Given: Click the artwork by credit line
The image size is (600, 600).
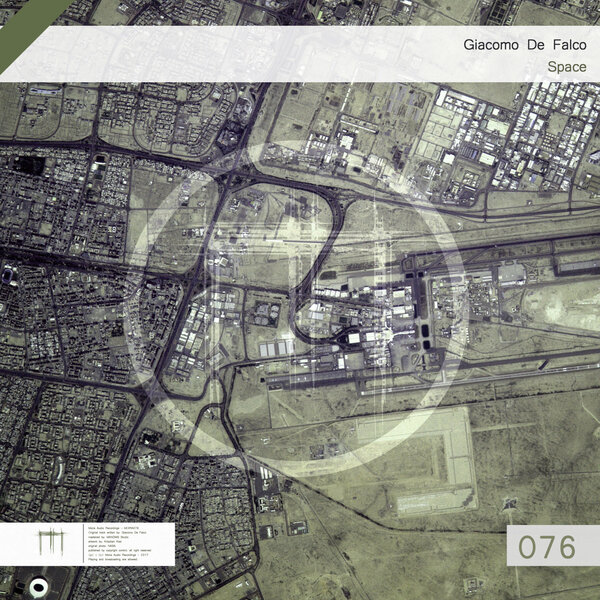Looking at the screenshot, I should pyautogui.click(x=105, y=541).
